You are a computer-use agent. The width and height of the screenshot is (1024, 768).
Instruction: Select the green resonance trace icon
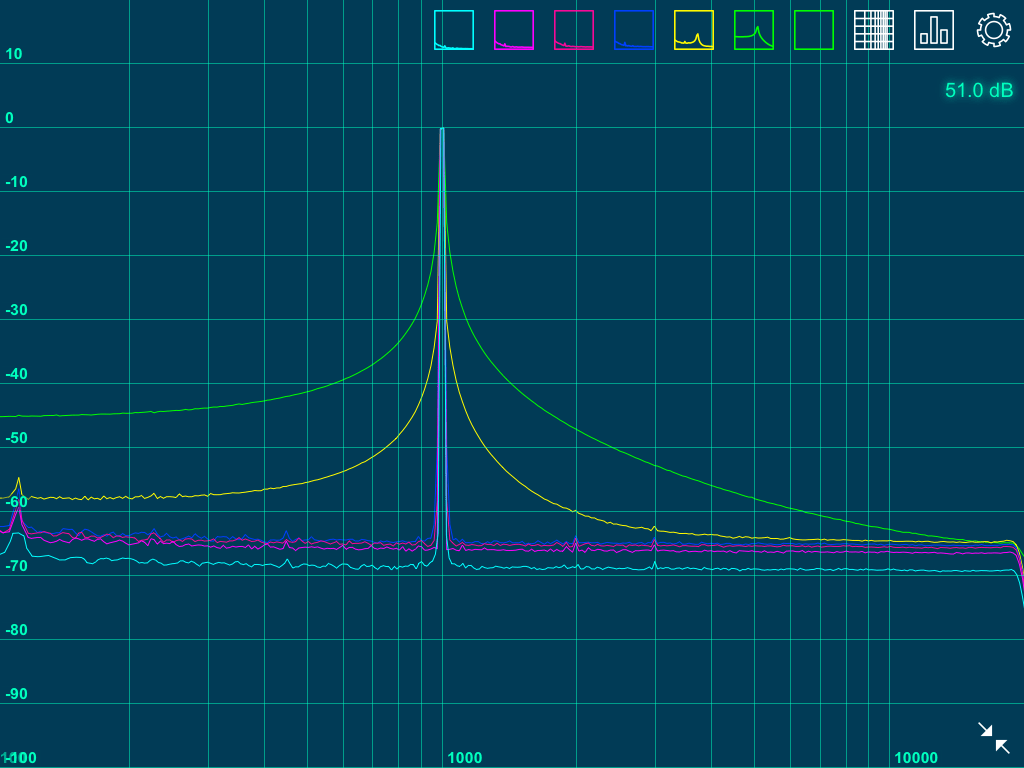(755, 30)
